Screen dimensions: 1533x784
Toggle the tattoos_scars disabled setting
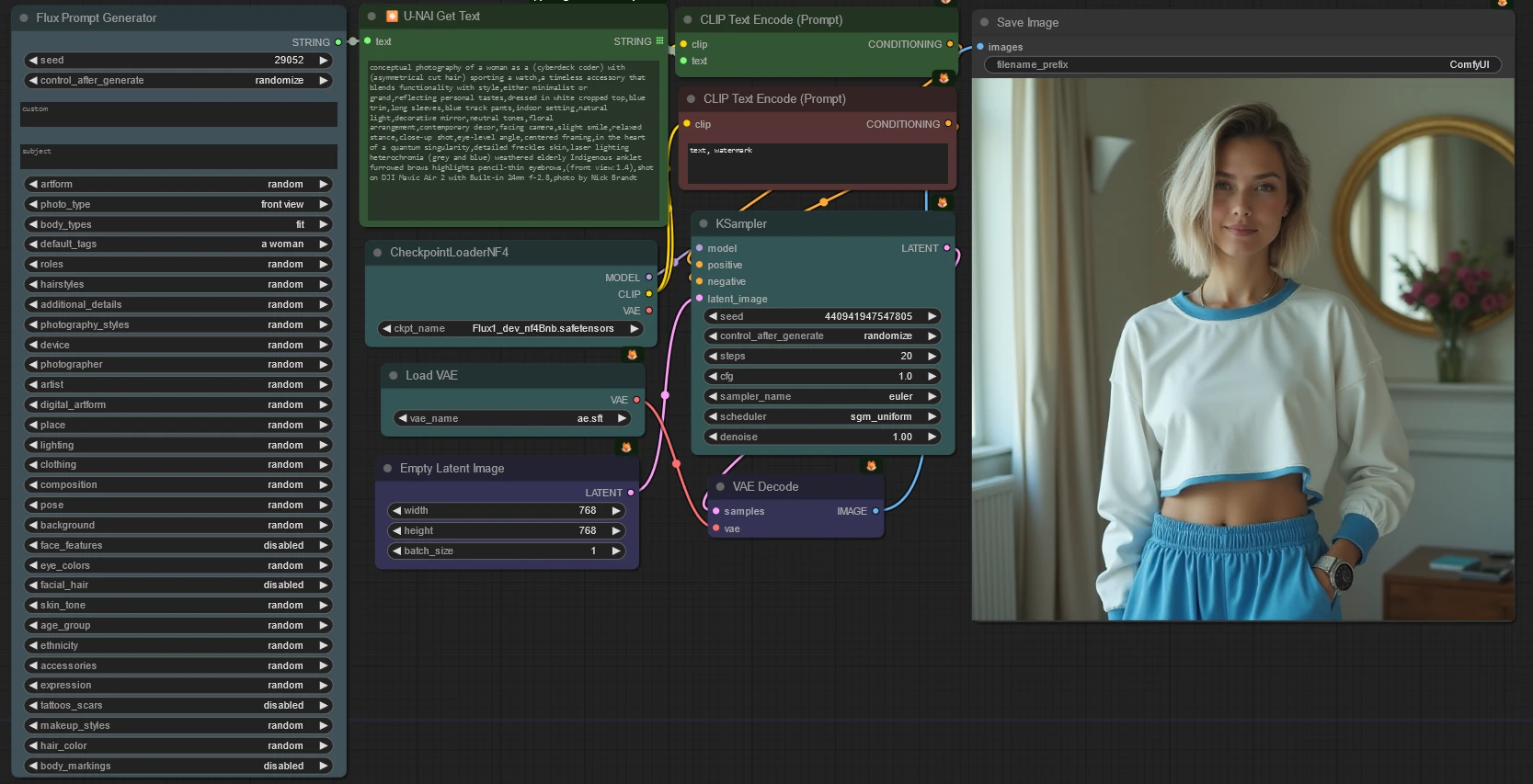178,705
